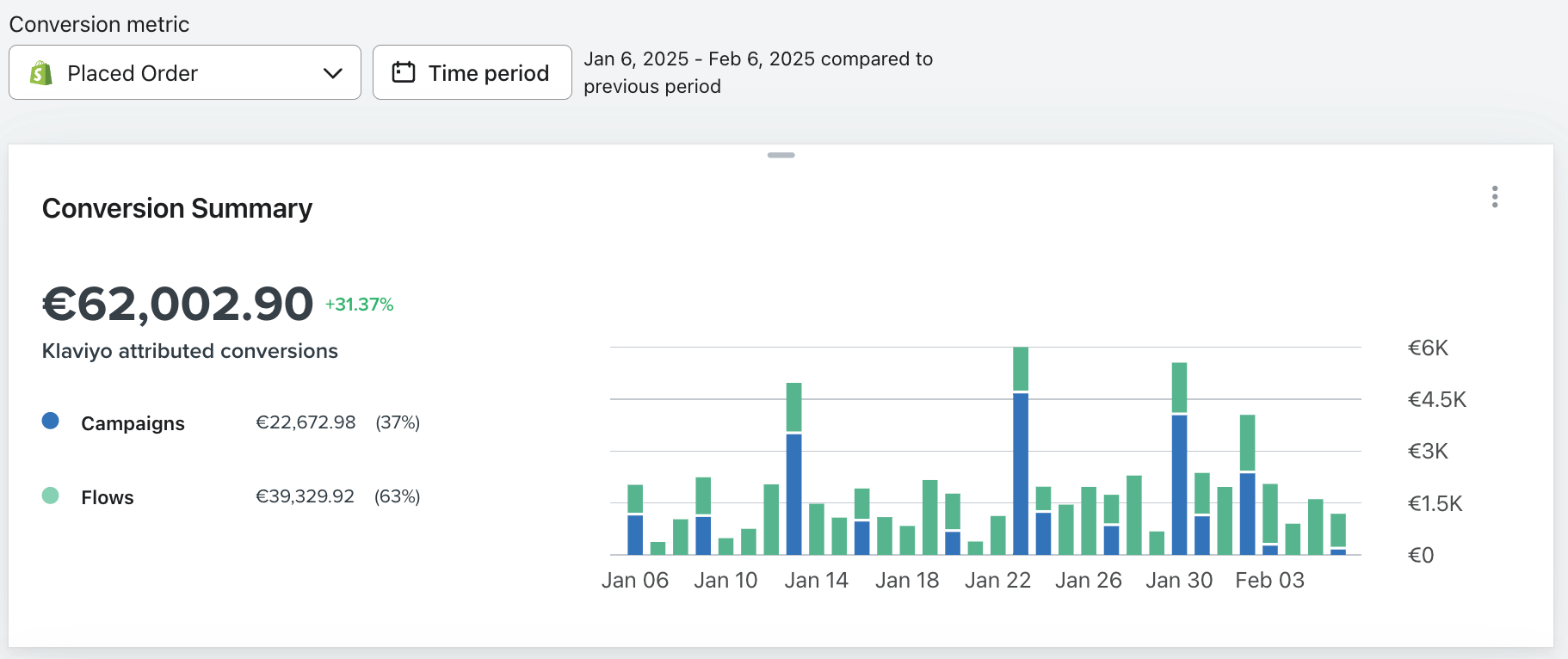The image size is (1568, 659).
Task: Open the three-dot card options menu
Action: 1495,197
